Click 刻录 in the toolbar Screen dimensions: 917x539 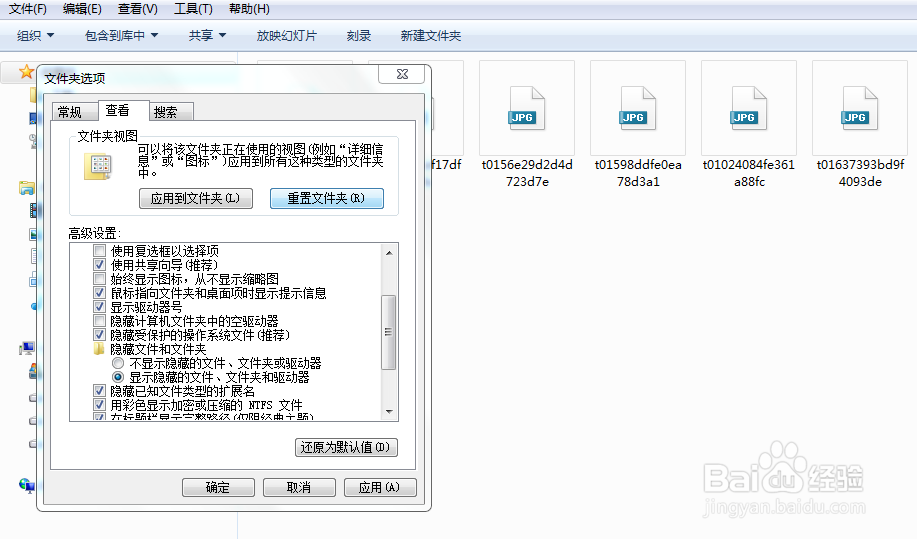[358, 36]
